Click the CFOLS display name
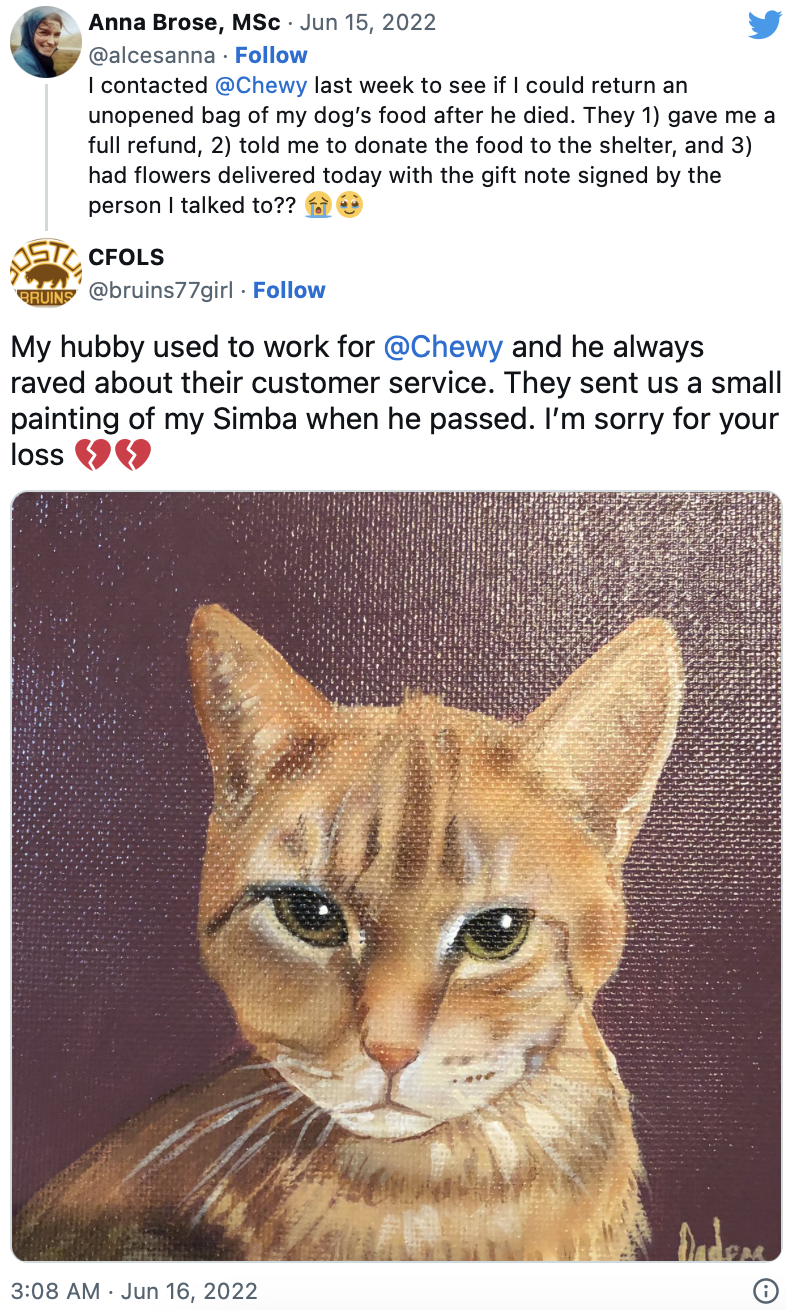This screenshot has width=786, height=1310. tap(126, 257)
